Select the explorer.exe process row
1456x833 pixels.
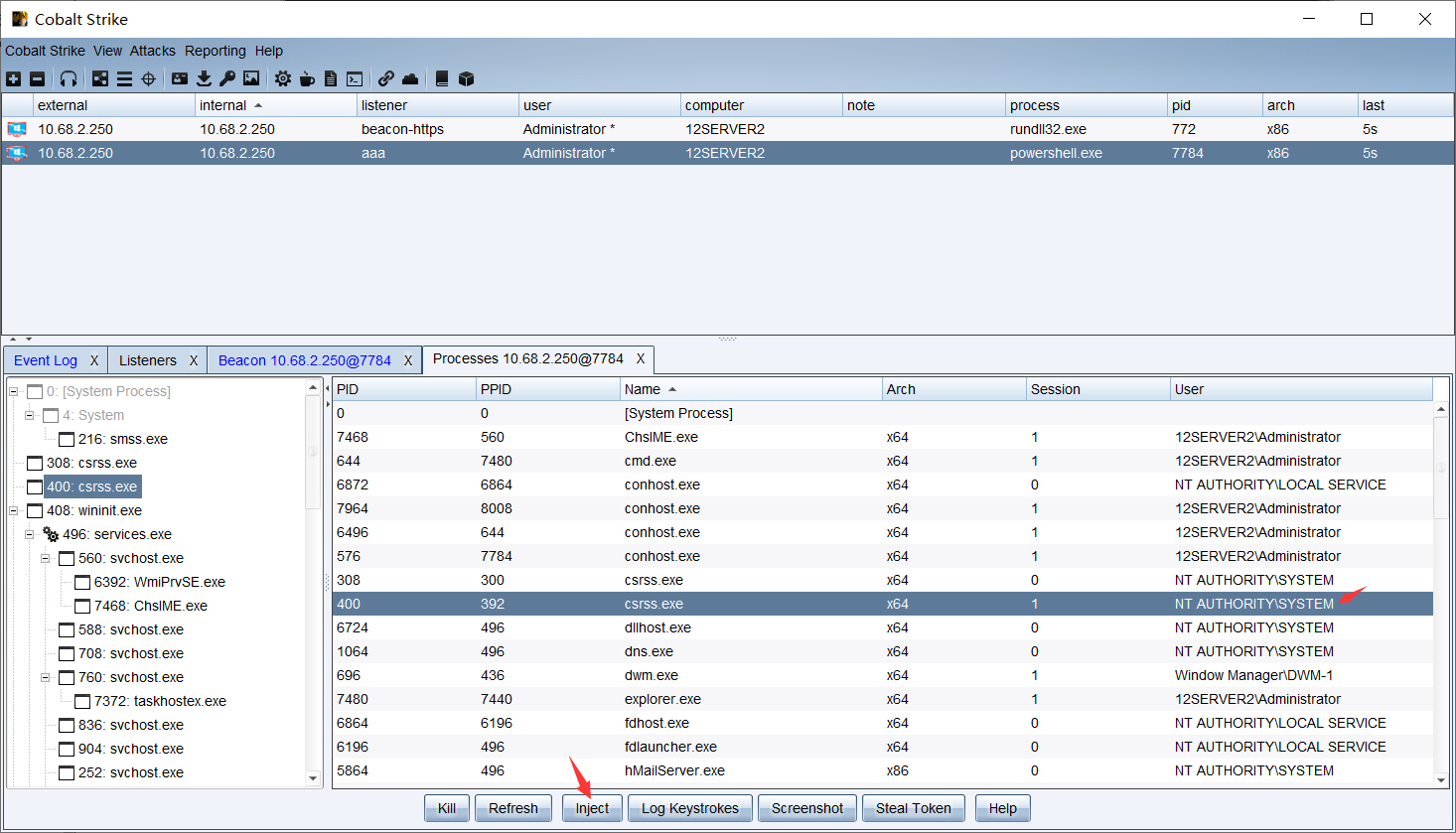tap(883, 699)
